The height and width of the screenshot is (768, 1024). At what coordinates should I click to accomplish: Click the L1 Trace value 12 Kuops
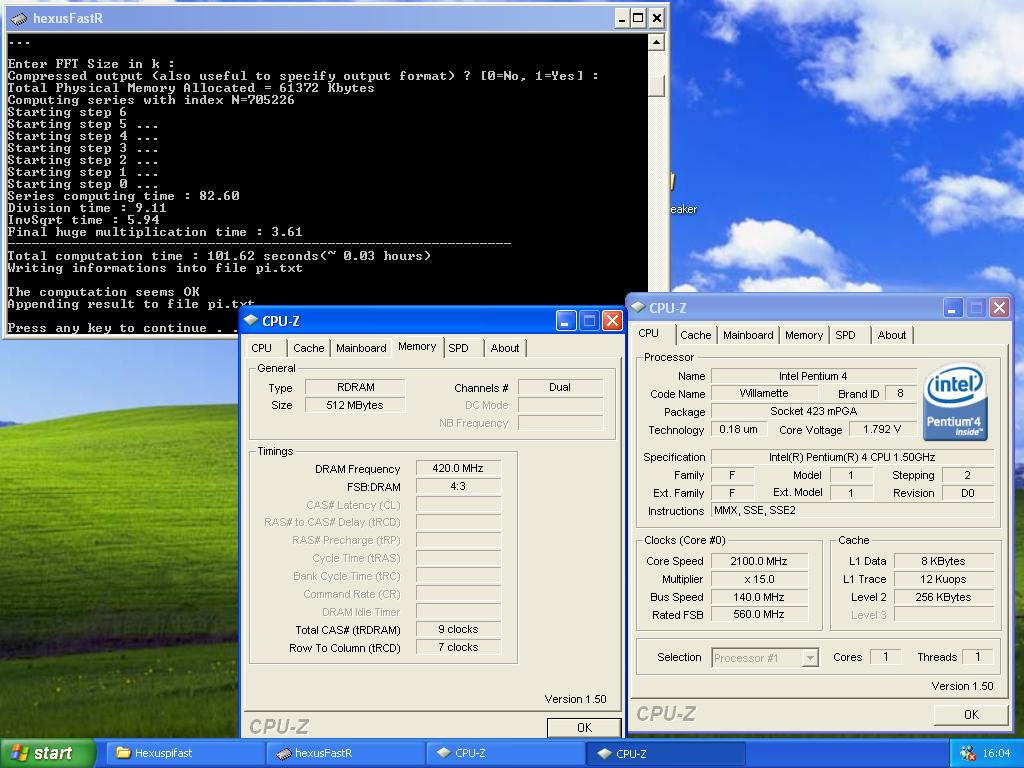coord(943,579)
